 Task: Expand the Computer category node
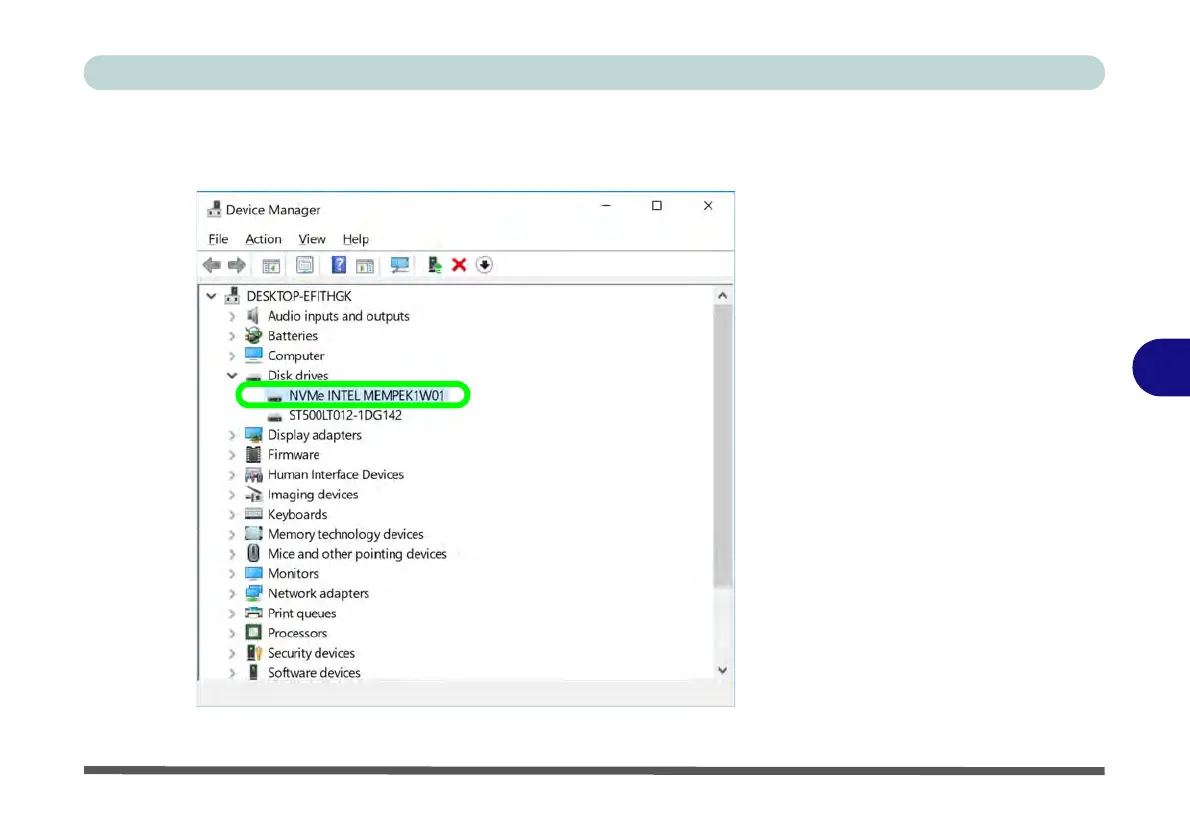click(x=232, y=355)
